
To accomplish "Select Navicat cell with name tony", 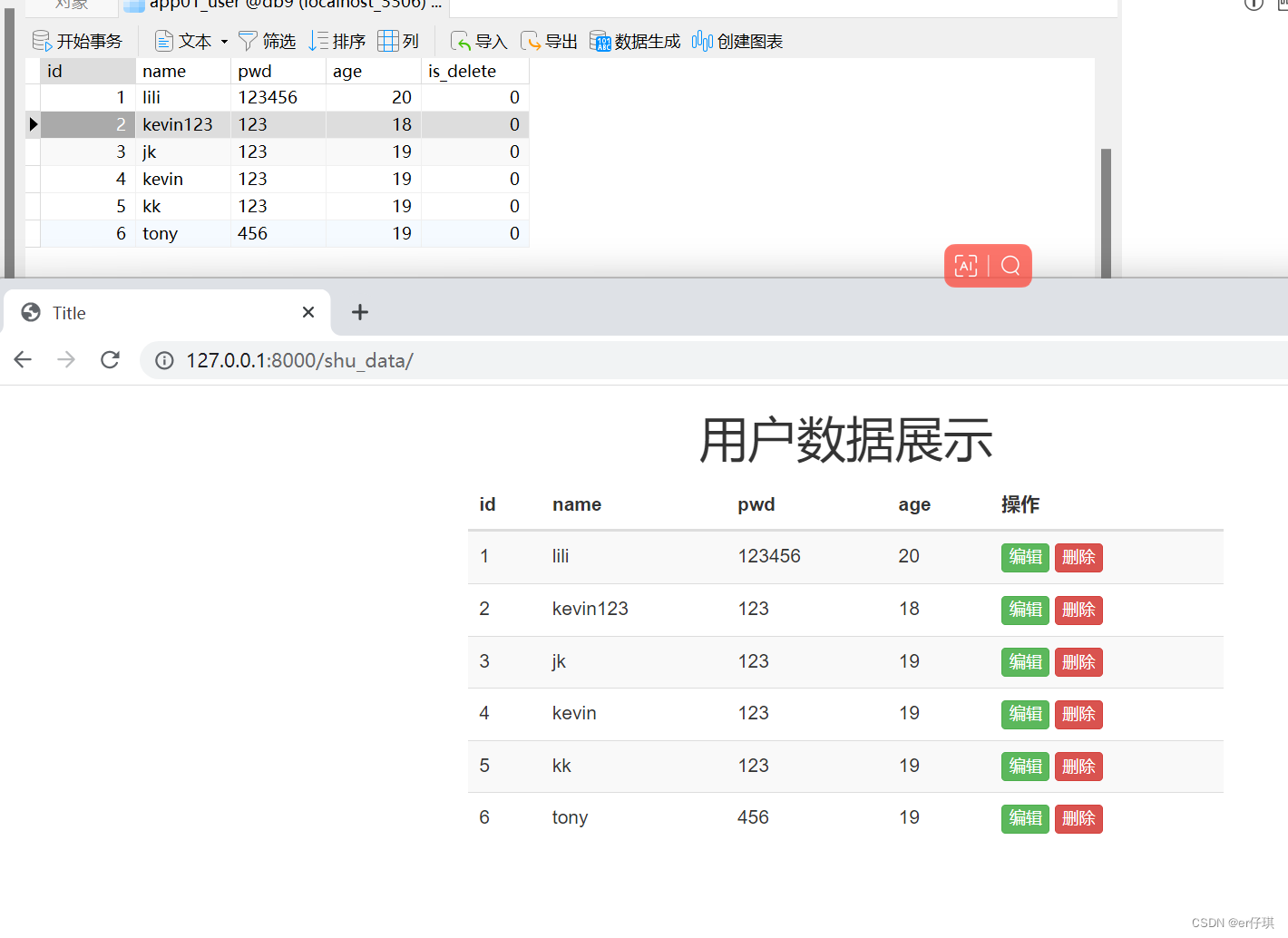I will pos(183,233).
